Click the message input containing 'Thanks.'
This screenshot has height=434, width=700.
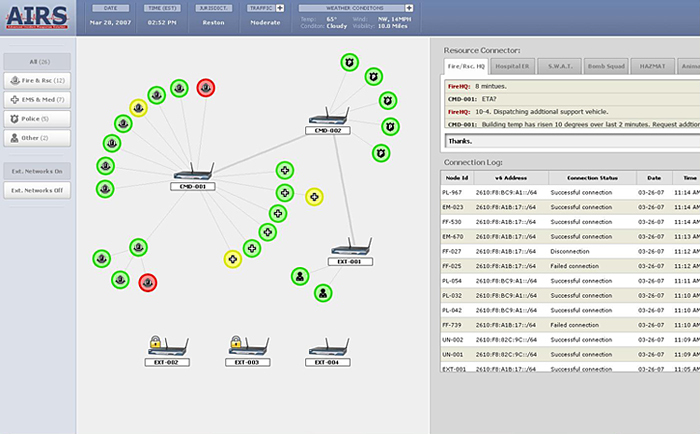pos(573,141)
